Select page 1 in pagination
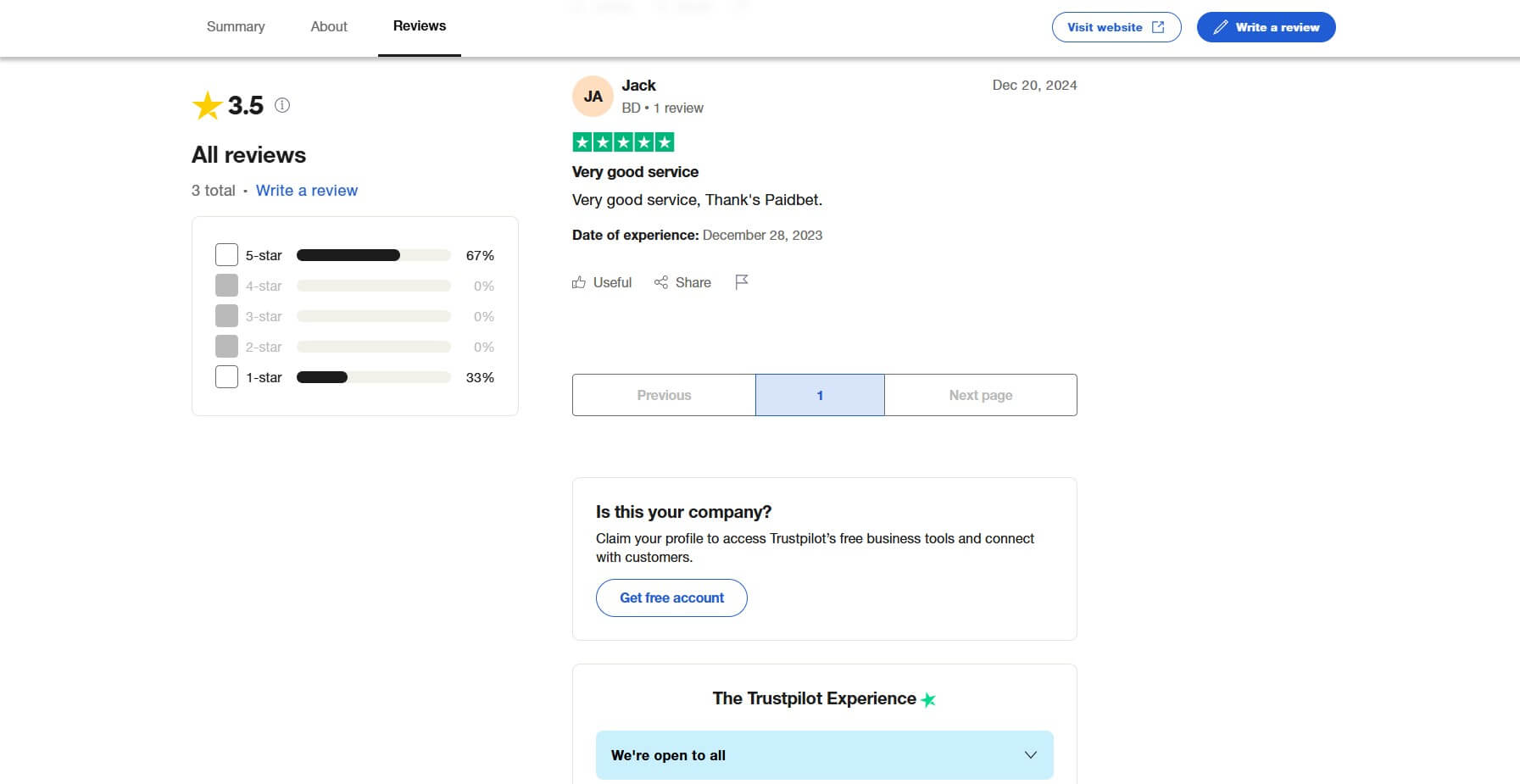 tap(820, 395)
